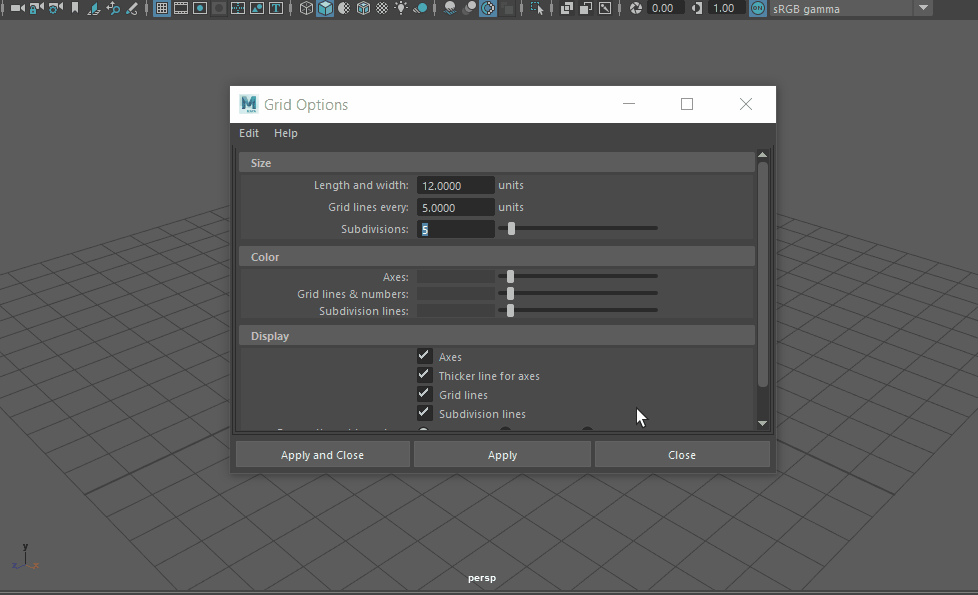Click the Subdivisions slider handle

[x=511, y=229]
